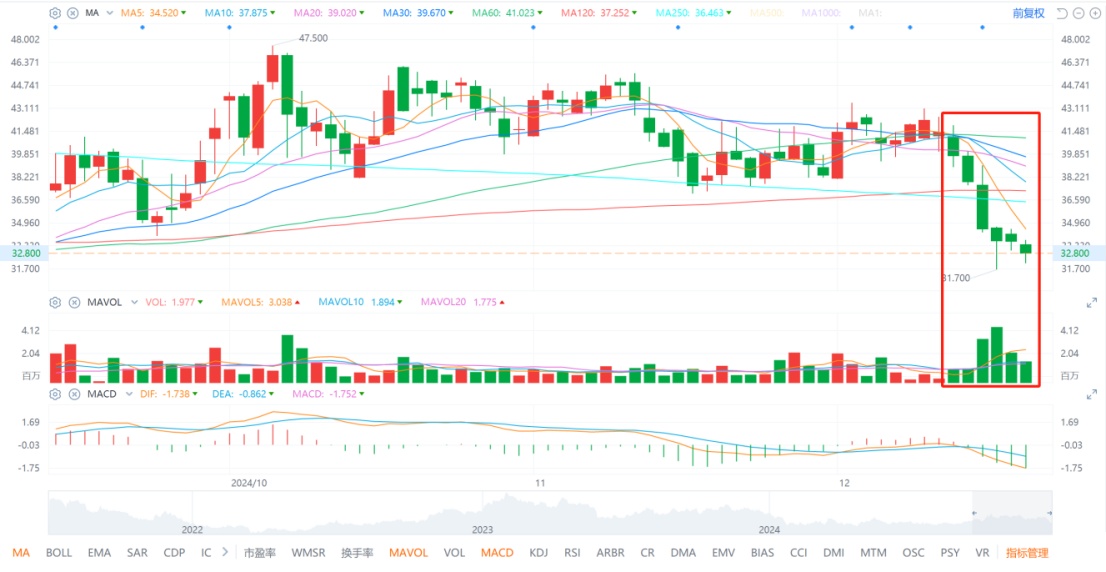Open settings gear for the MA indicator
The width and height of the screenshot is (1106, 572).
(x=56, y=13)
